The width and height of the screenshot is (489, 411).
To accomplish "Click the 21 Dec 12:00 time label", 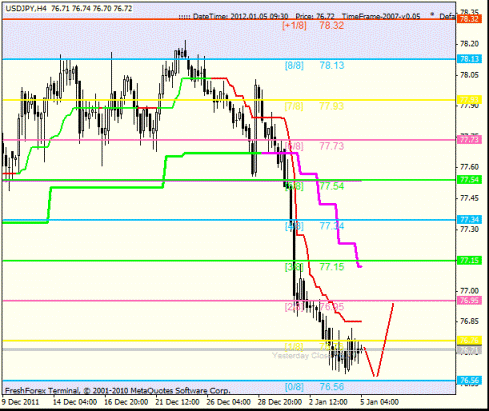I will pos(177,402).
